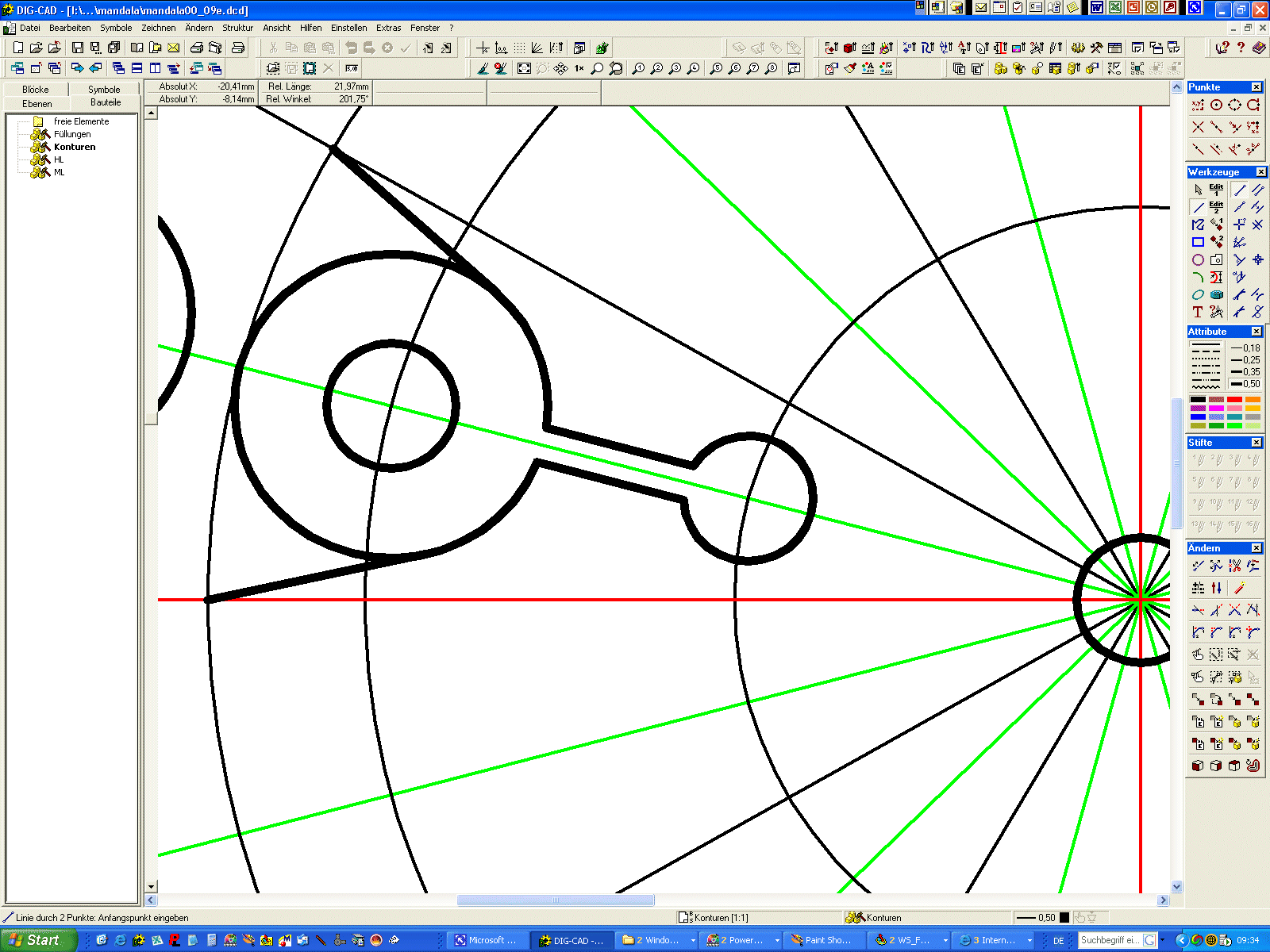Select the Edit 2 tool
The height and width of the screenshot is (952, 1270).
(1216, 207)
